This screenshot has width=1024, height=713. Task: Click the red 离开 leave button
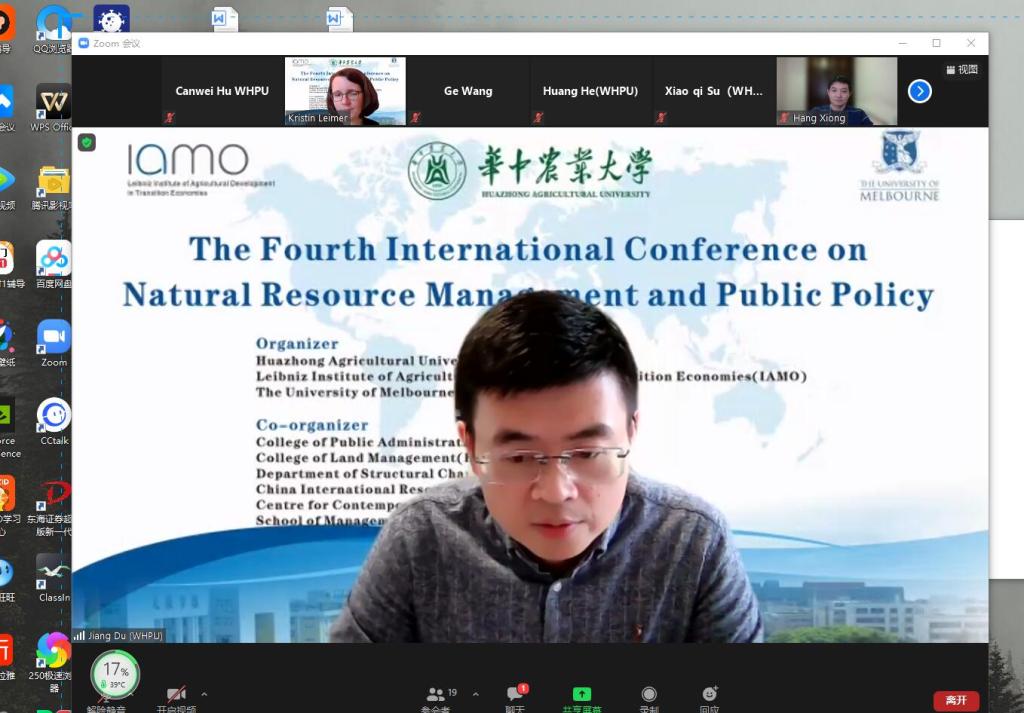click(x=956, y=700)
